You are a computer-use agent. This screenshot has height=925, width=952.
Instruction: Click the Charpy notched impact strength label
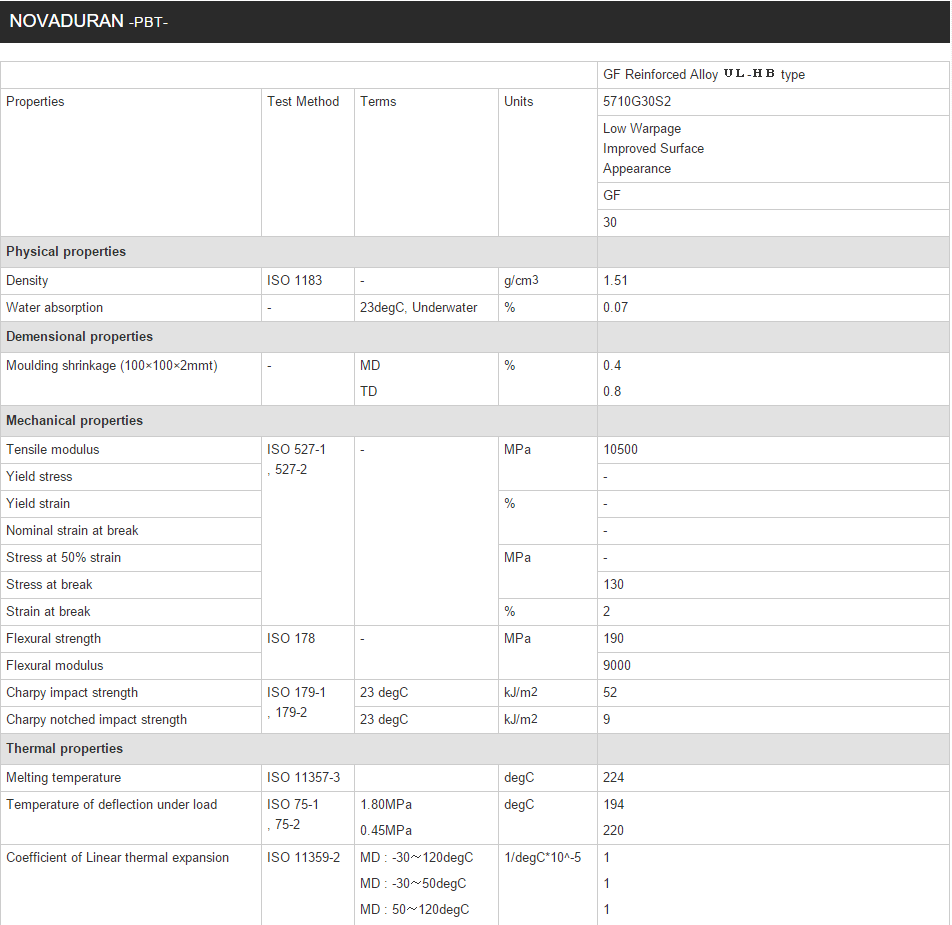click(x=97, y=720)
